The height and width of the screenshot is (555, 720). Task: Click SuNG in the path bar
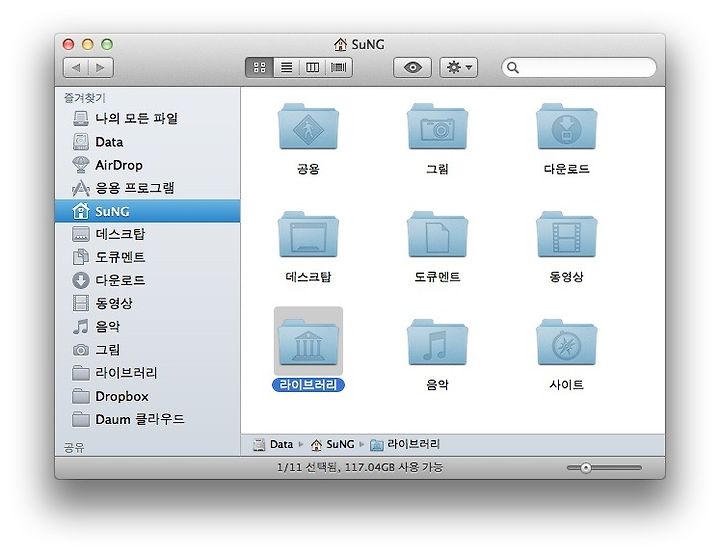(x=332, y=444)
